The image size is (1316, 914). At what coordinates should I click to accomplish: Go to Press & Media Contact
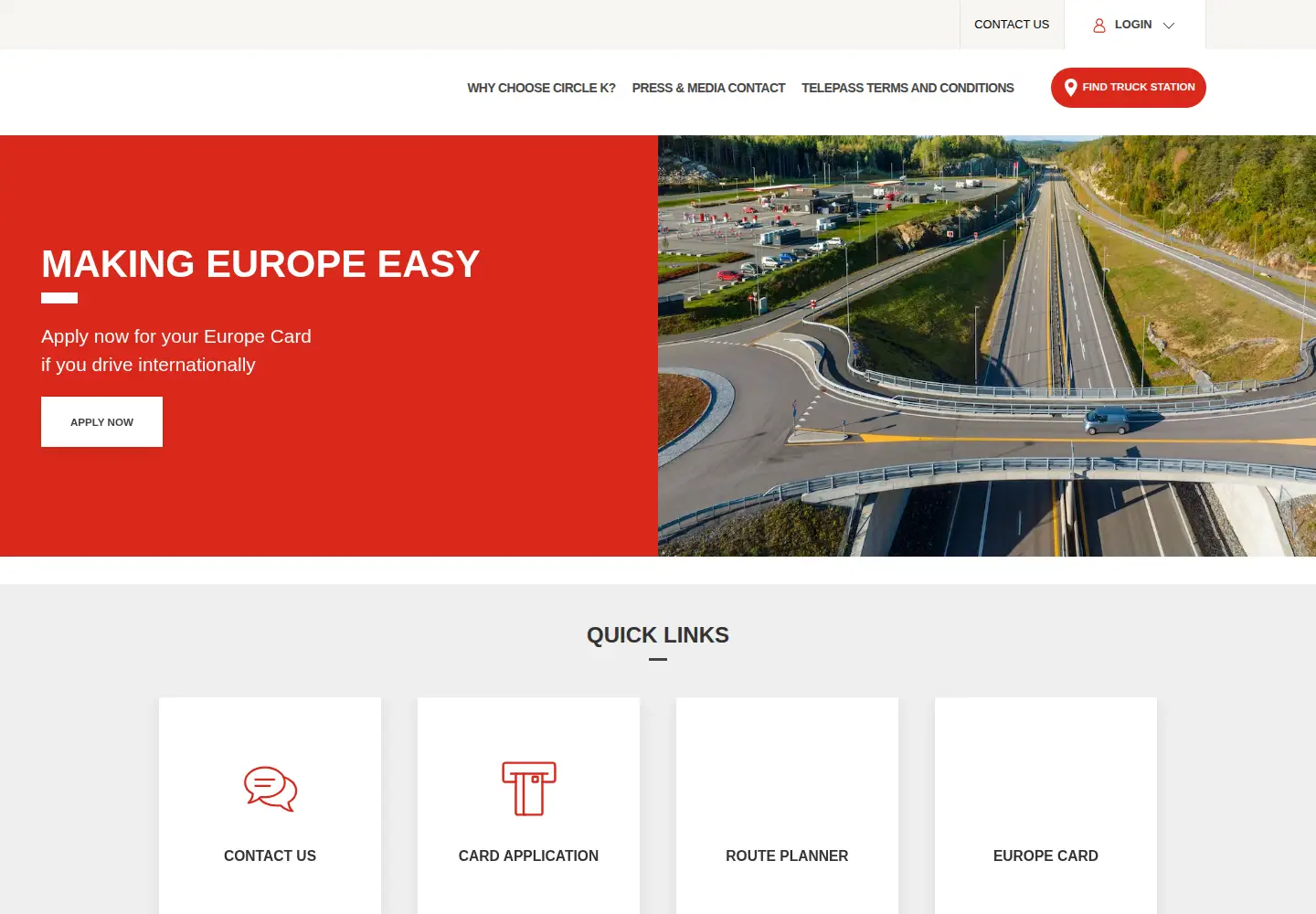point(708,88)
